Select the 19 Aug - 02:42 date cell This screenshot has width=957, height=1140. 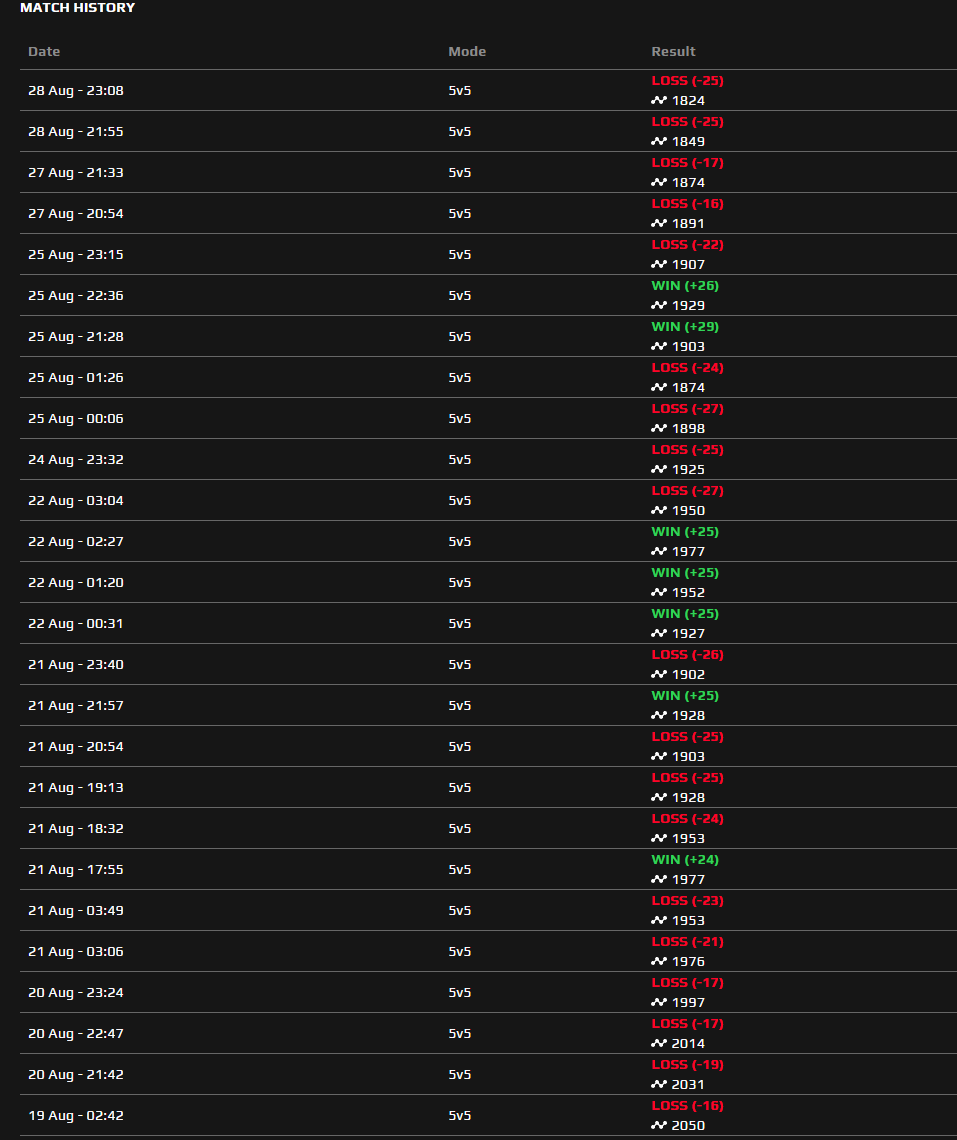pyautogui.click(x=76, y=1115)
